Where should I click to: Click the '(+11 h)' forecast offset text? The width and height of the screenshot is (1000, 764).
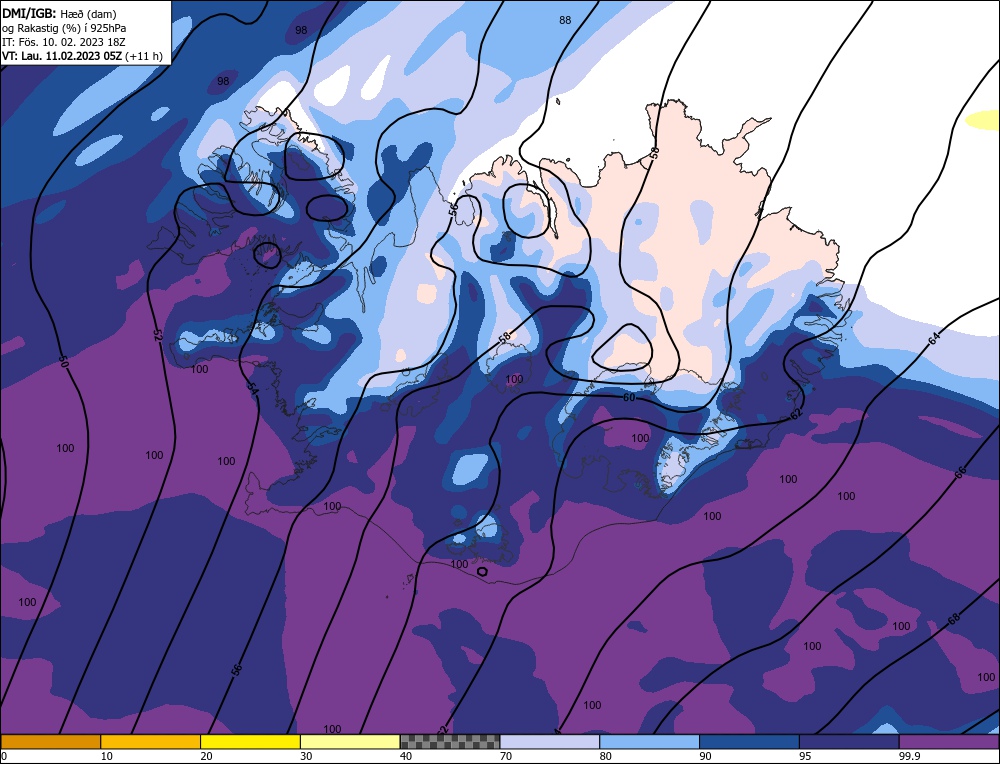coord(145,56)
